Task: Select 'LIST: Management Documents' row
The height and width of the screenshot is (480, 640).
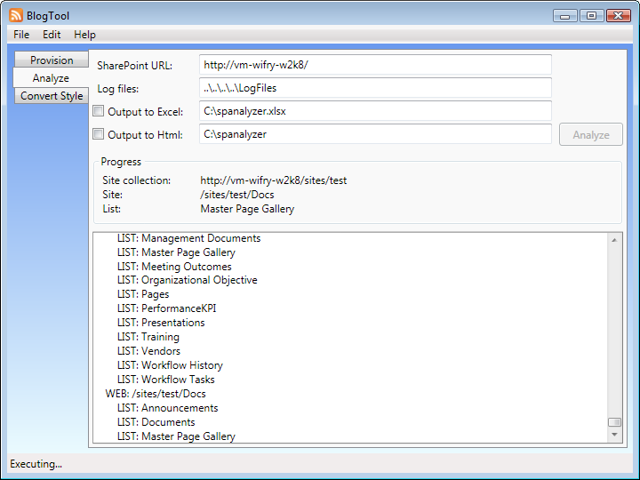Action: [x=189, y=238]
